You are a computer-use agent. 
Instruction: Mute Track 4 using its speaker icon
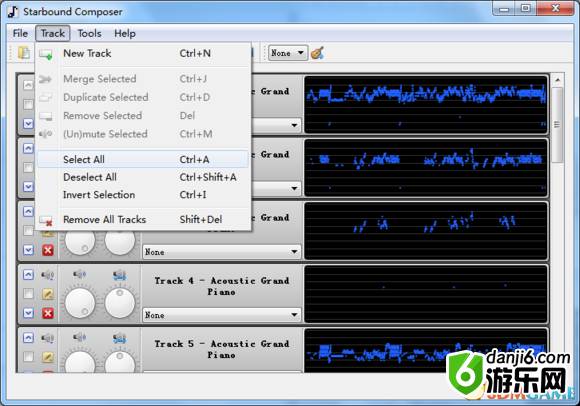tap(48, 275)
